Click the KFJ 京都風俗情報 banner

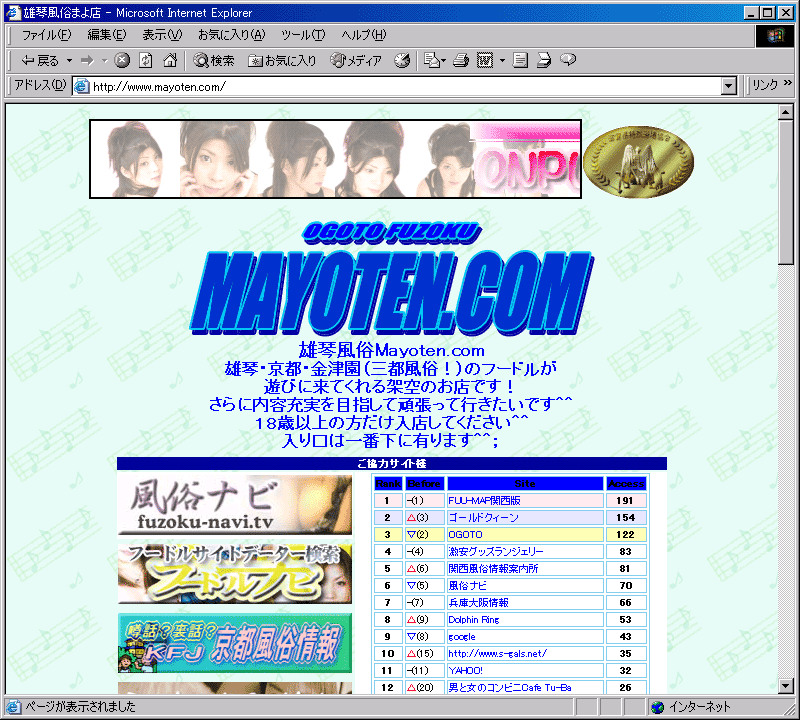pos(235,643)
